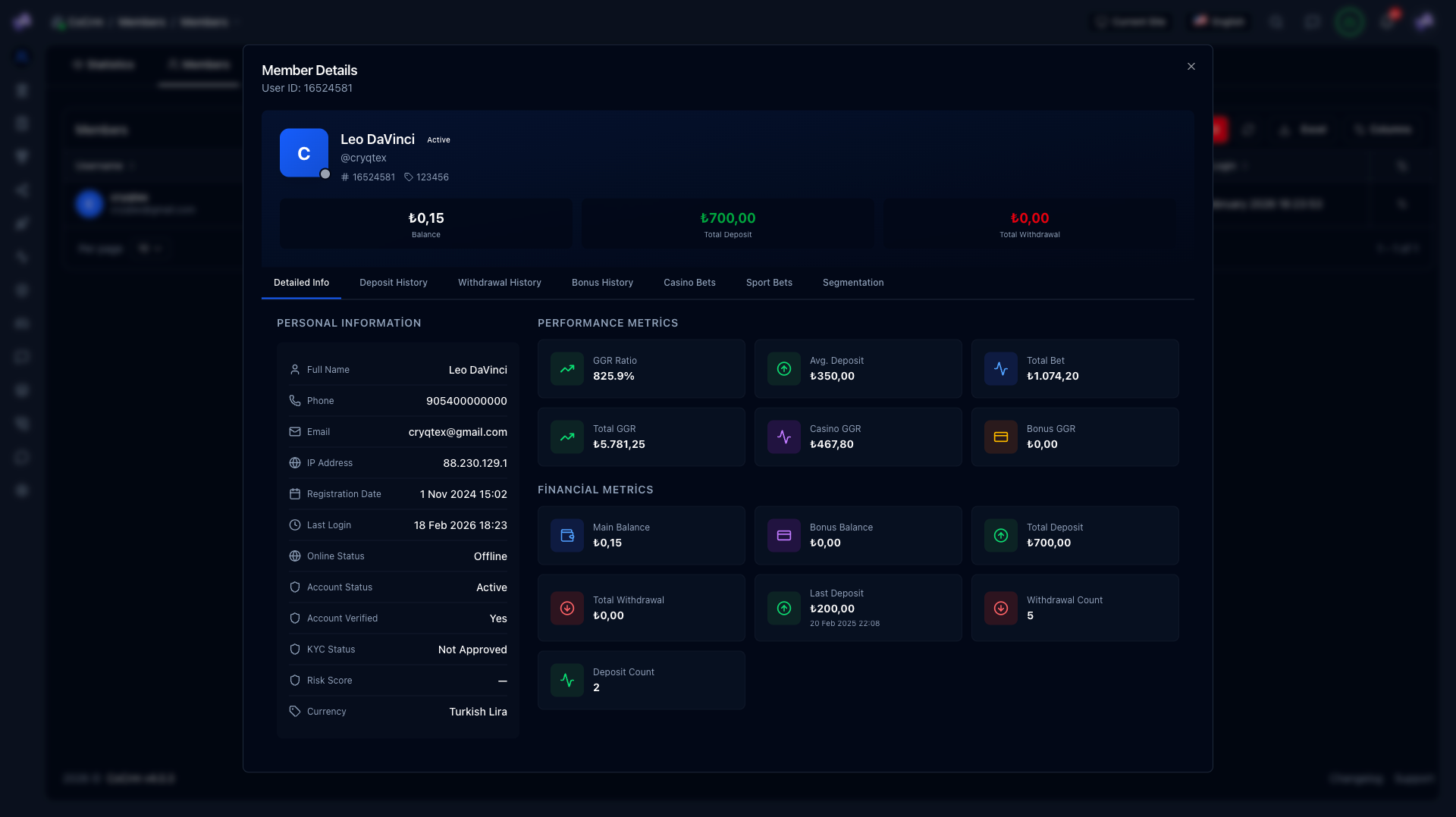Click the ₺5.781,25 Total GGR value
Screen dimensions: 1456x817
(619, 444)
